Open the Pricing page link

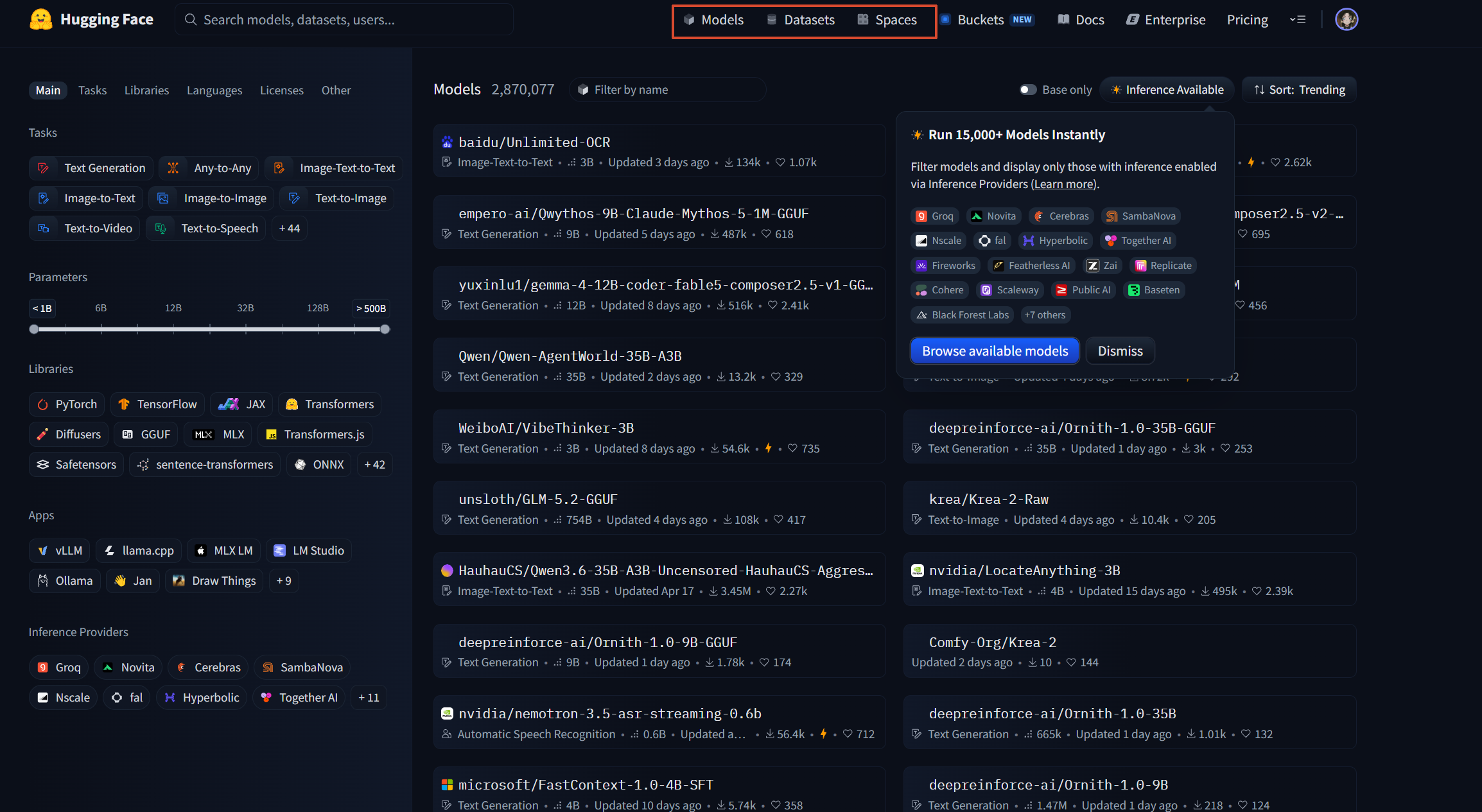click(1247, 20)
